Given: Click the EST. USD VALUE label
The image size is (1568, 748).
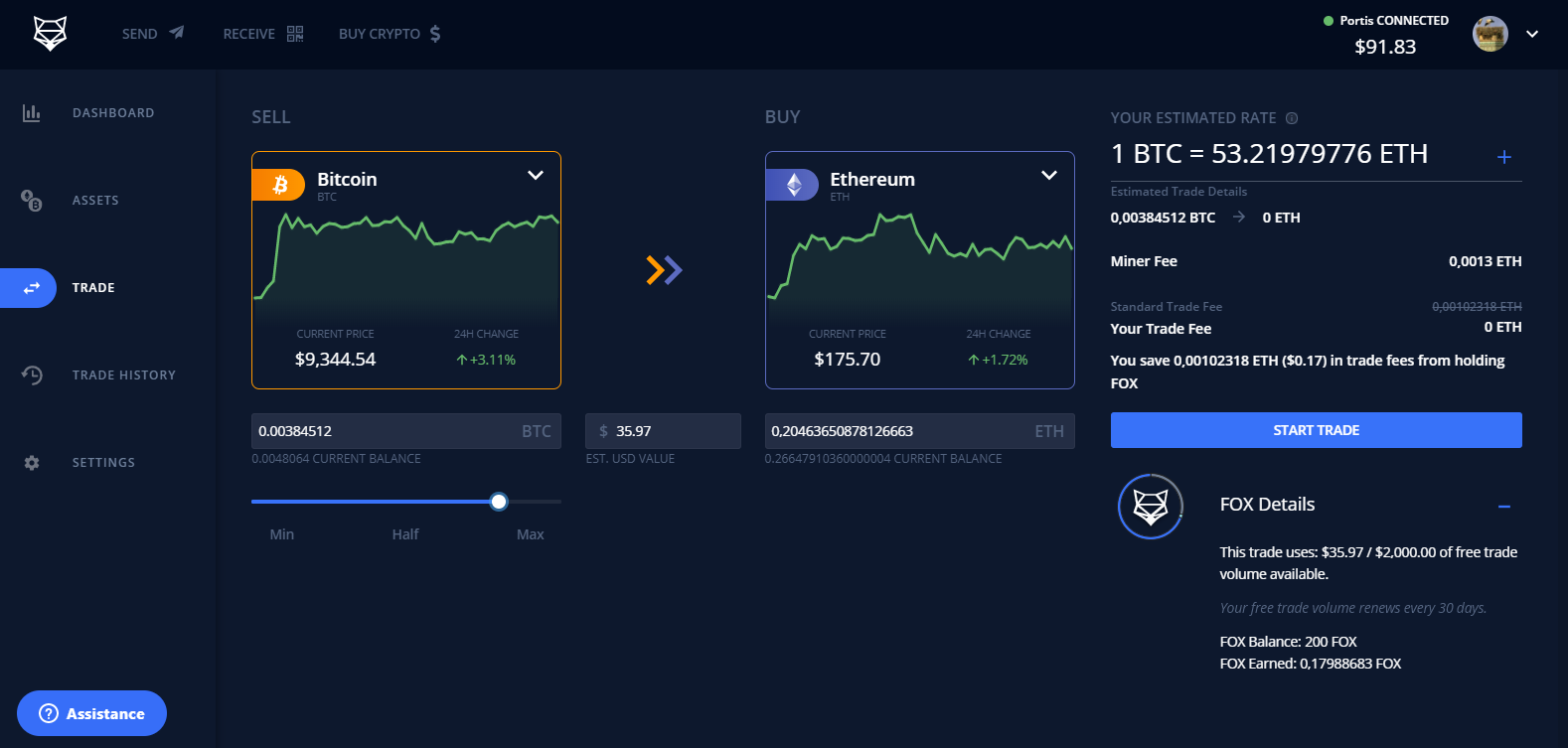Looking at the screenshot, I should (x=630, y=459).
